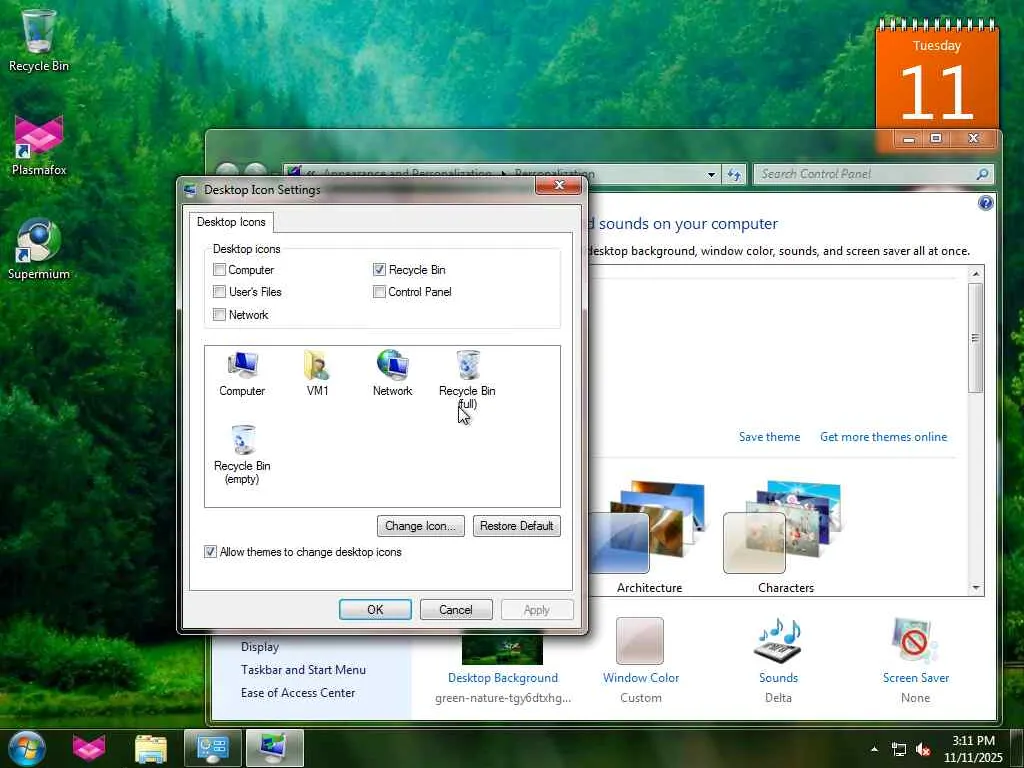
Task: Enable the User's Files checkbox
Action: point(219,292)
